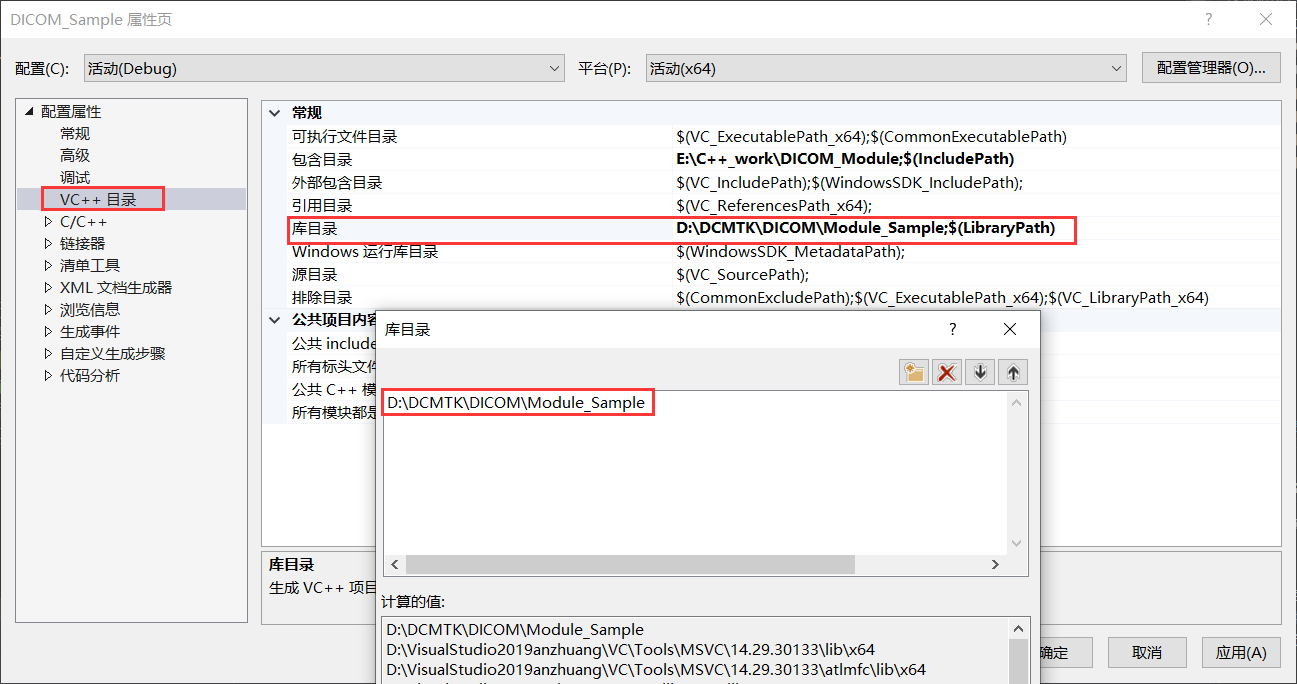The height and width of the screenshot is (684, 1297).
Task: Add a new library directory line
Action: (x=913, y=371)
